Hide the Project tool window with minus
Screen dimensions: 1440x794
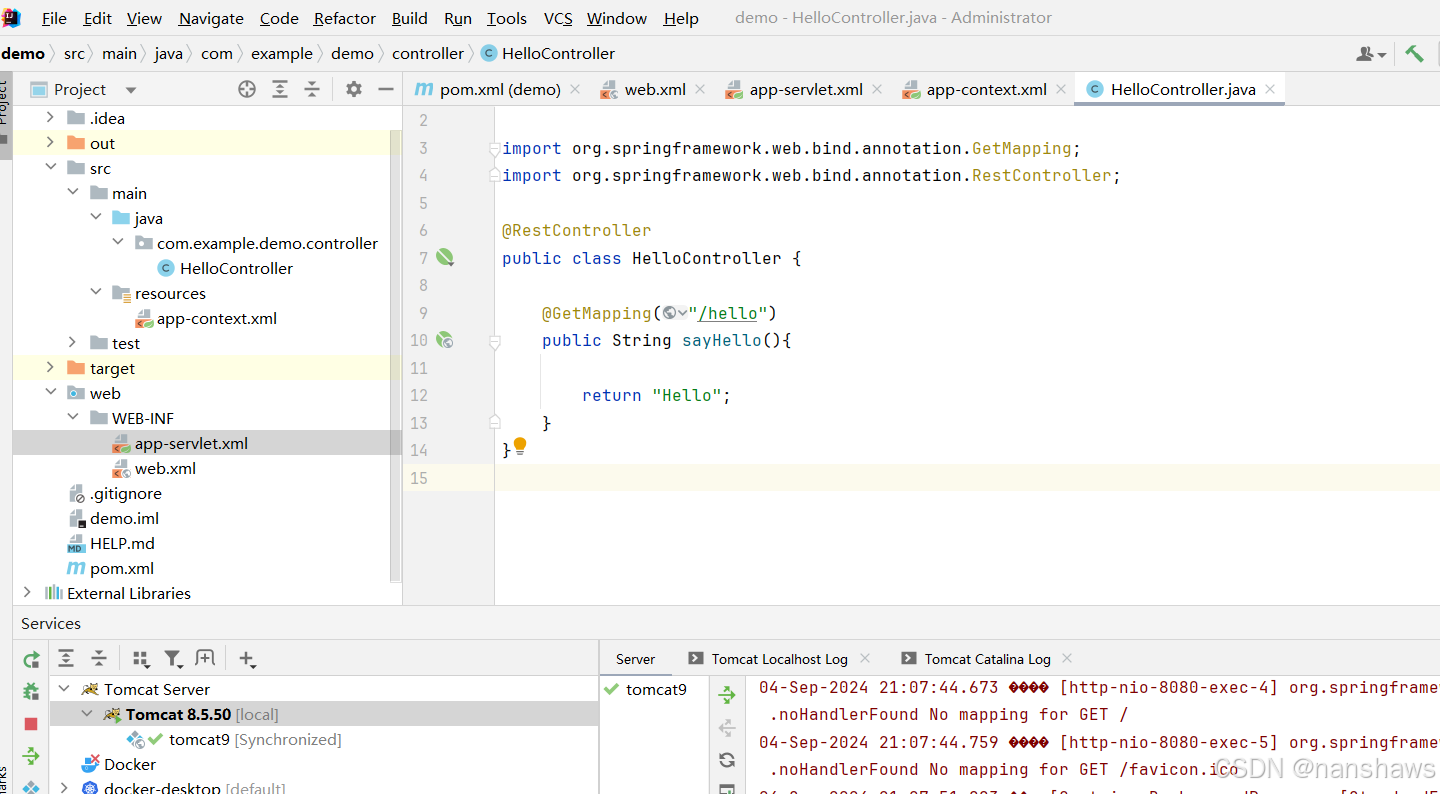[x=386, y=89]
